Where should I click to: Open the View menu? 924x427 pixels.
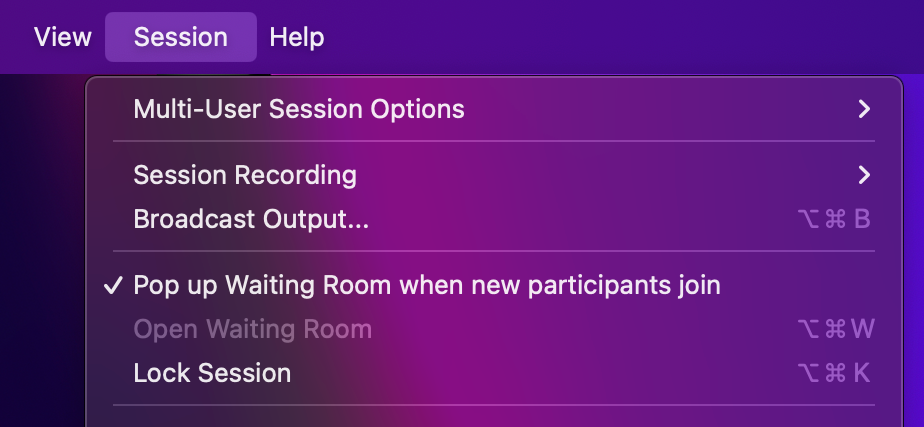tap(63, 38)
